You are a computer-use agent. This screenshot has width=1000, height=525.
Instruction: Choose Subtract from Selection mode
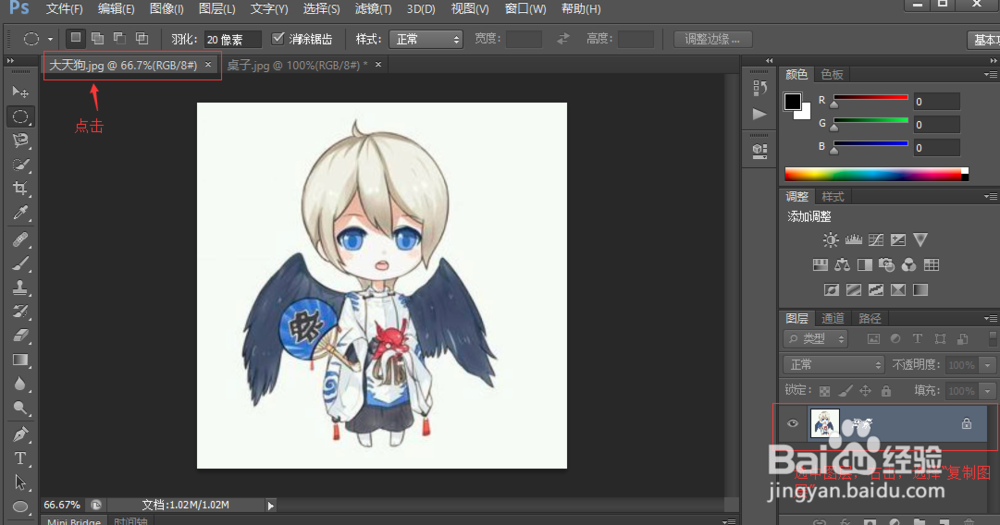(119, 38)
